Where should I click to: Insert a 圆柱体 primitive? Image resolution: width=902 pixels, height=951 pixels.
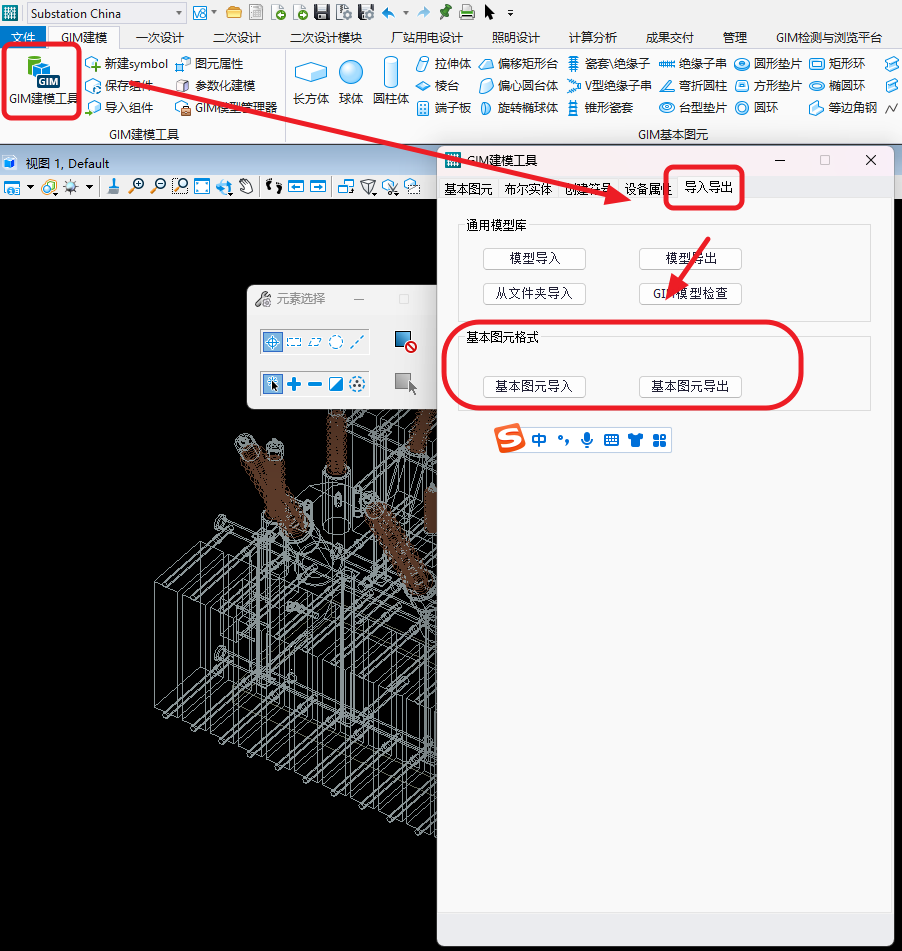tap(391, 82)
